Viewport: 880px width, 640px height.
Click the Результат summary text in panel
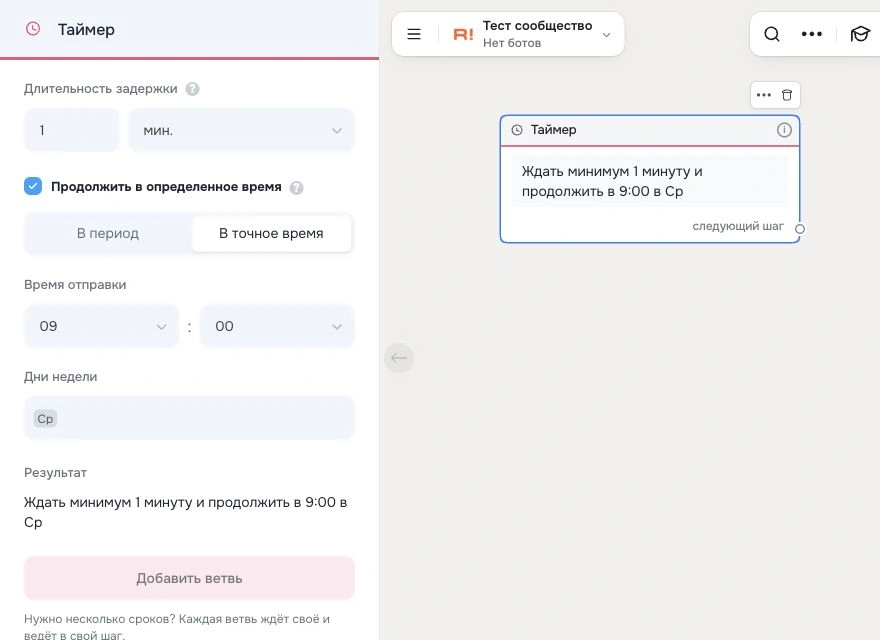pyautogui.click(x=185, y=512)
